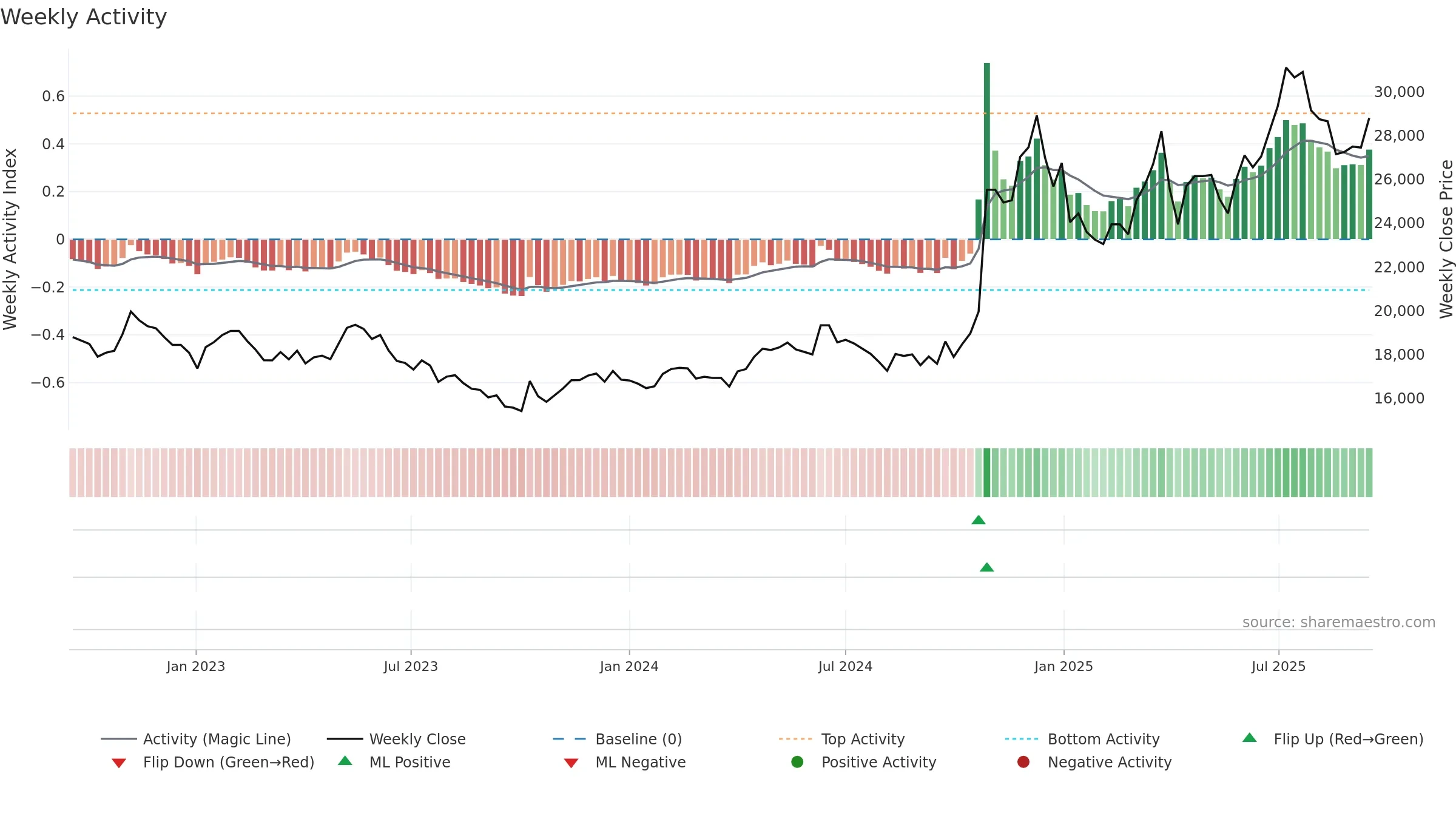Click the green triangle beside ML Positive legend

[345, 761]
